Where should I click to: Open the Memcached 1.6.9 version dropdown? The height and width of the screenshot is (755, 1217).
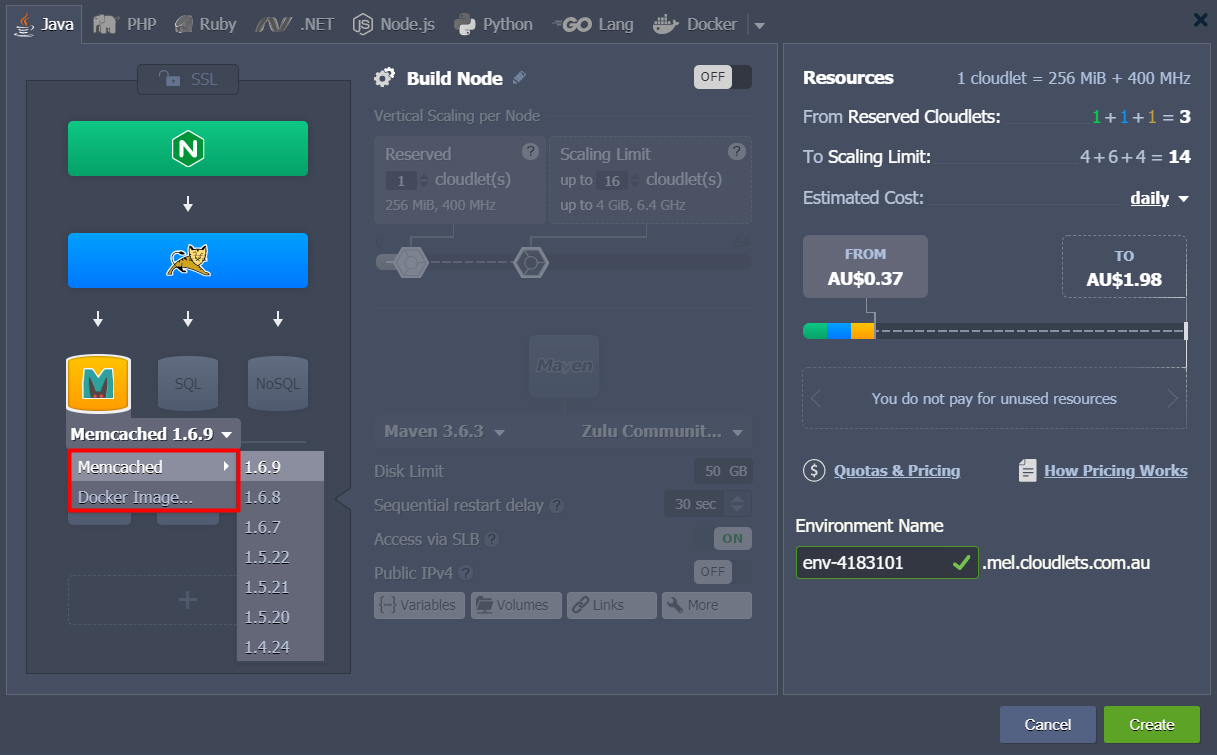point(153,434)
